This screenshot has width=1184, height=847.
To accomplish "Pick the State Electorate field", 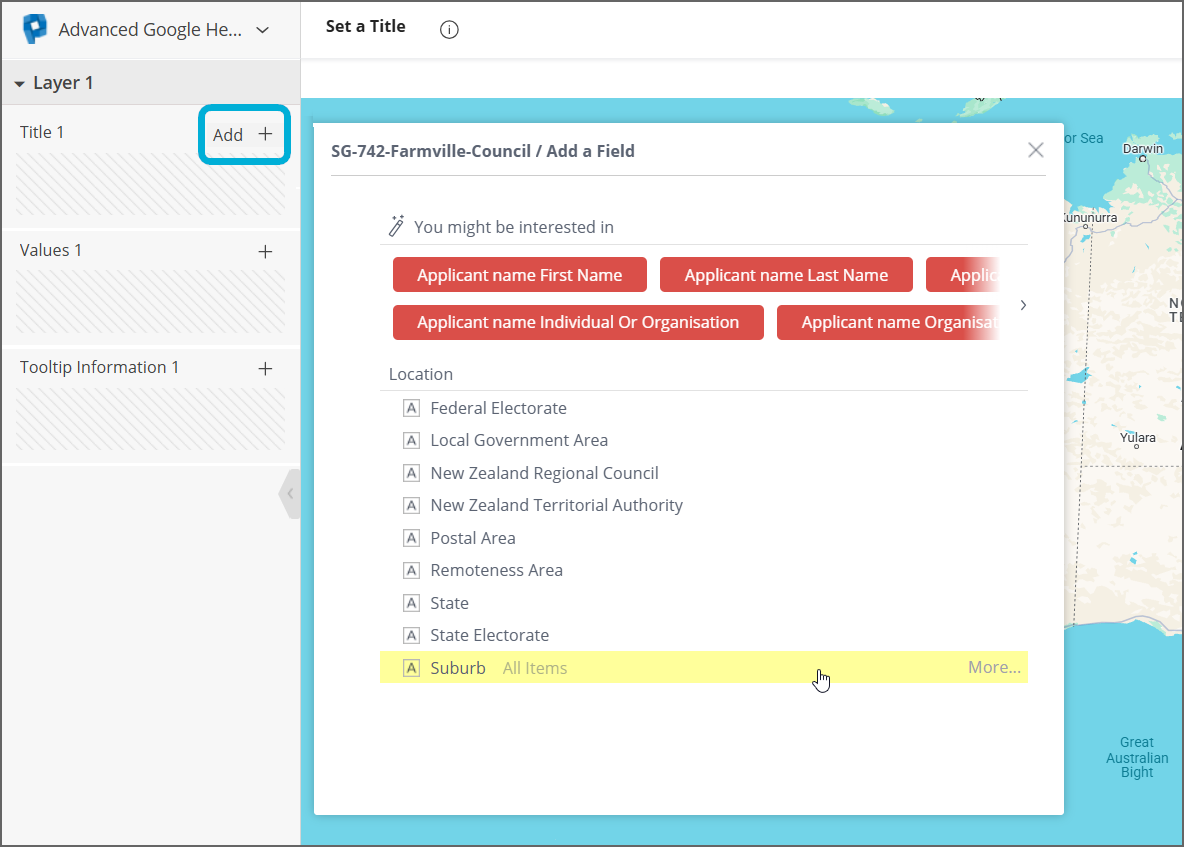I will tap(489, 635).
